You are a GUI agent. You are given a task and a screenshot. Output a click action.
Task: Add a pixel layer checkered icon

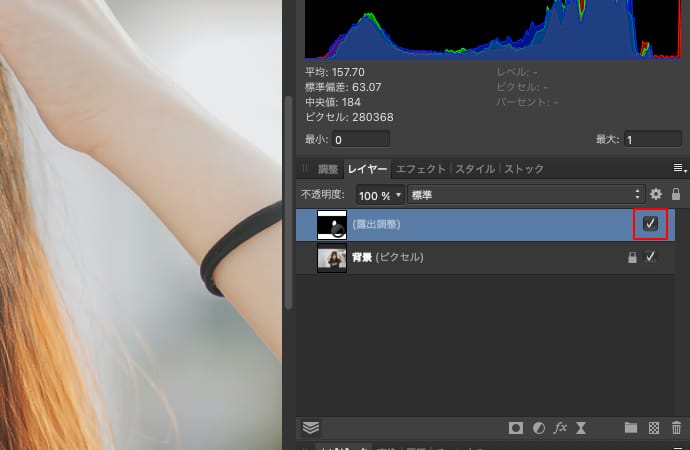click(x=654, y=428)
